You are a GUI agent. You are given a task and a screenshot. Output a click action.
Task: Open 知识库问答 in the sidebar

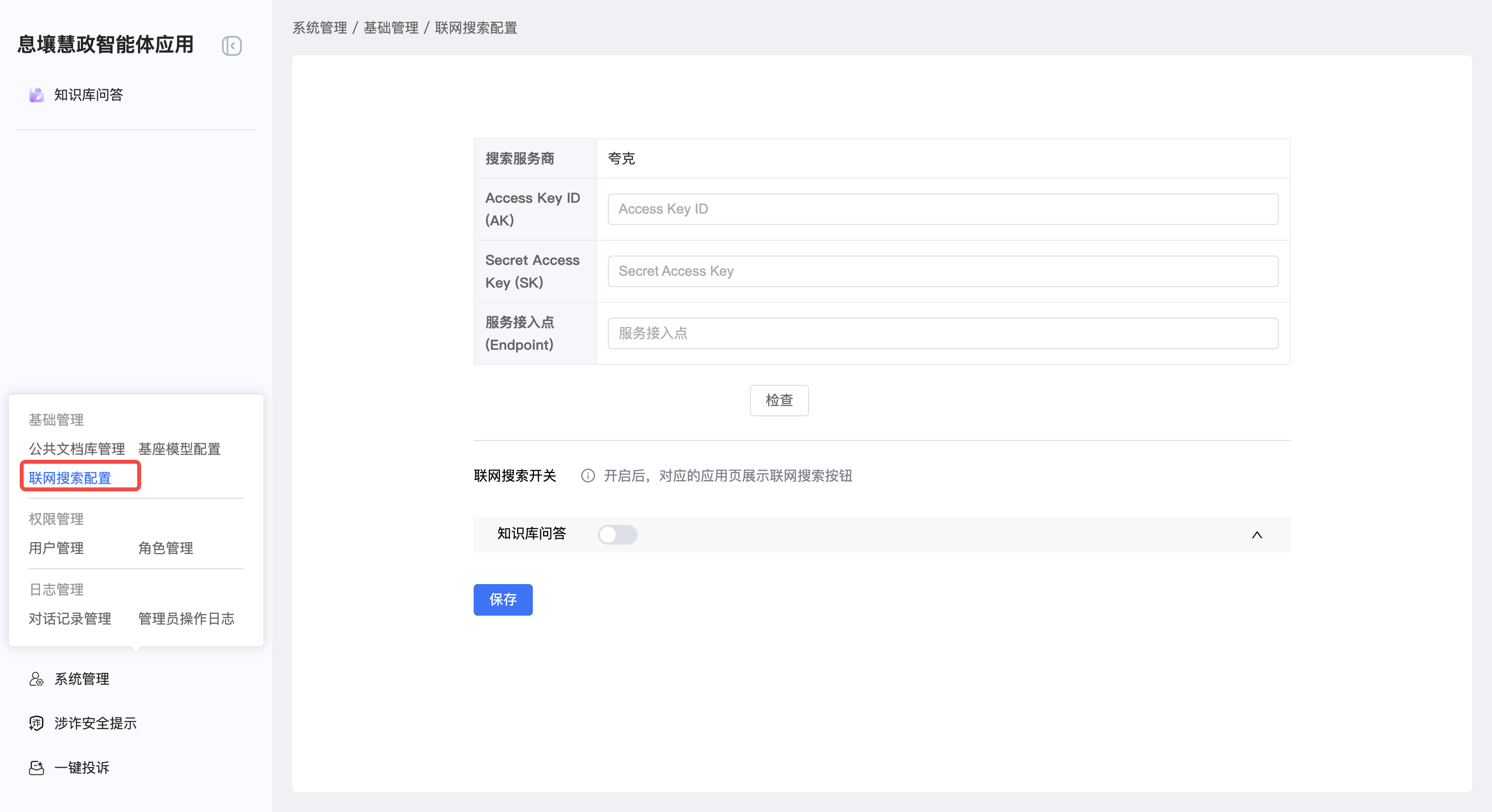coord(89,95)
